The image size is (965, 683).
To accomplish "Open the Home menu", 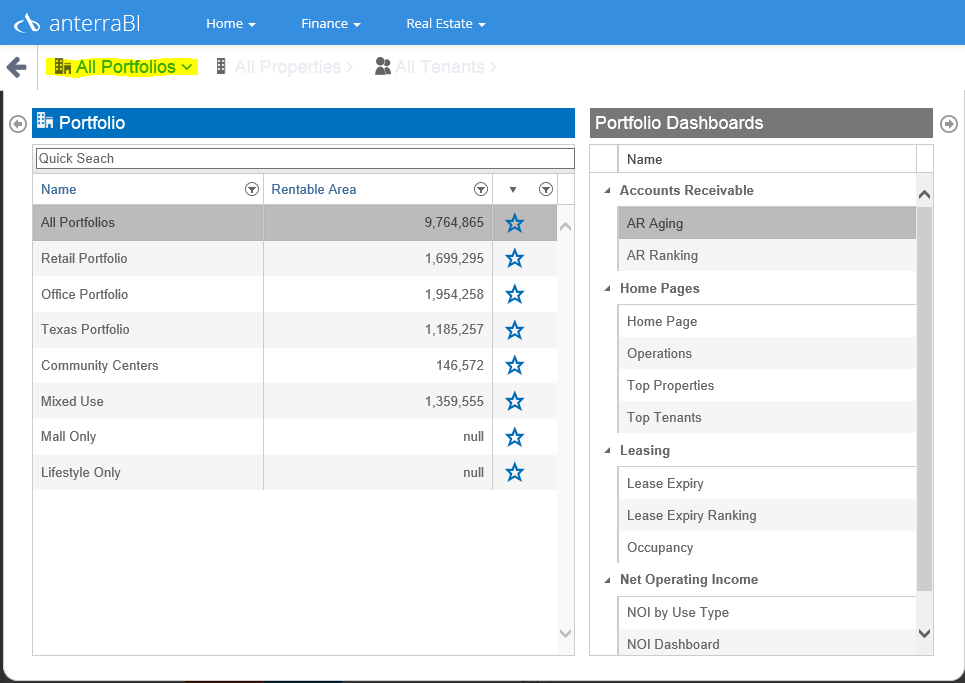I will click(231, 23).
